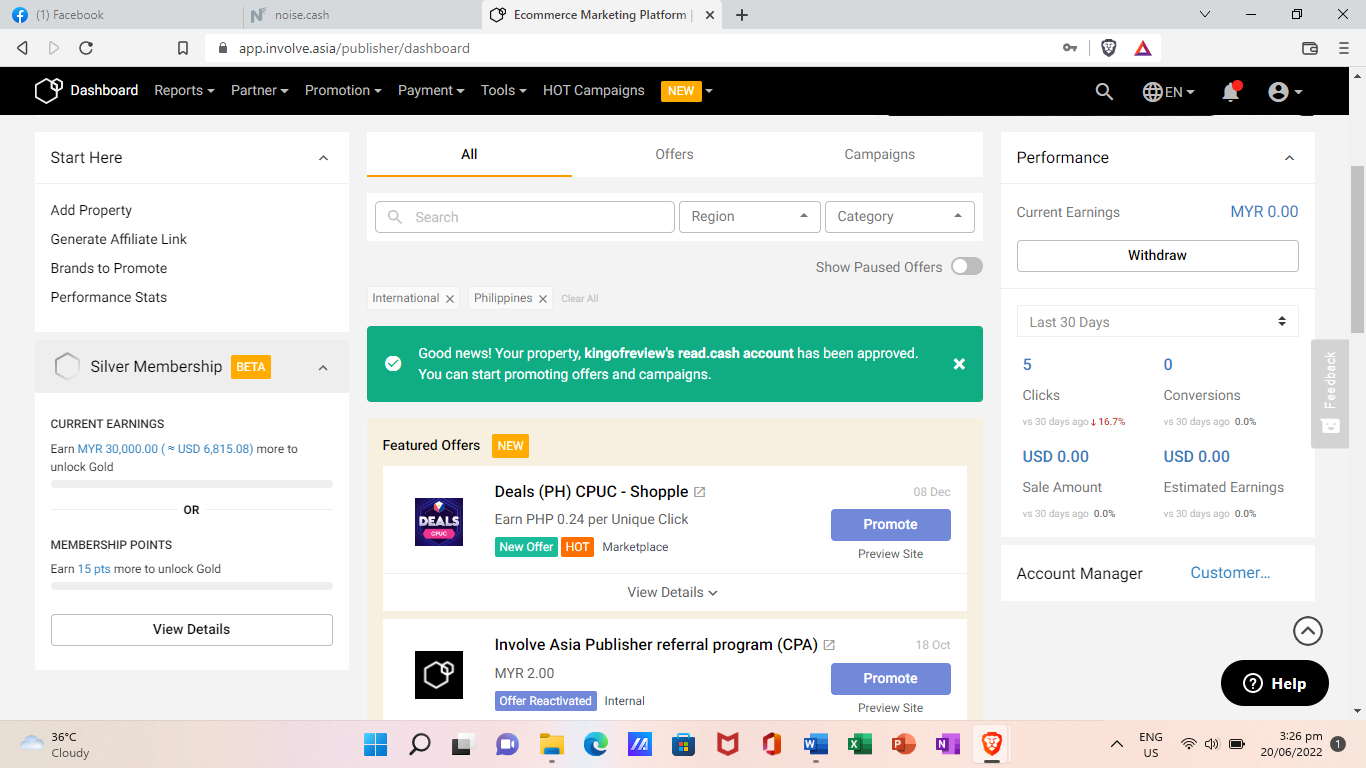Remove the Philippines filter tag
The height and width of the screenshot is (768, 1366).
(x=543, y=299)
